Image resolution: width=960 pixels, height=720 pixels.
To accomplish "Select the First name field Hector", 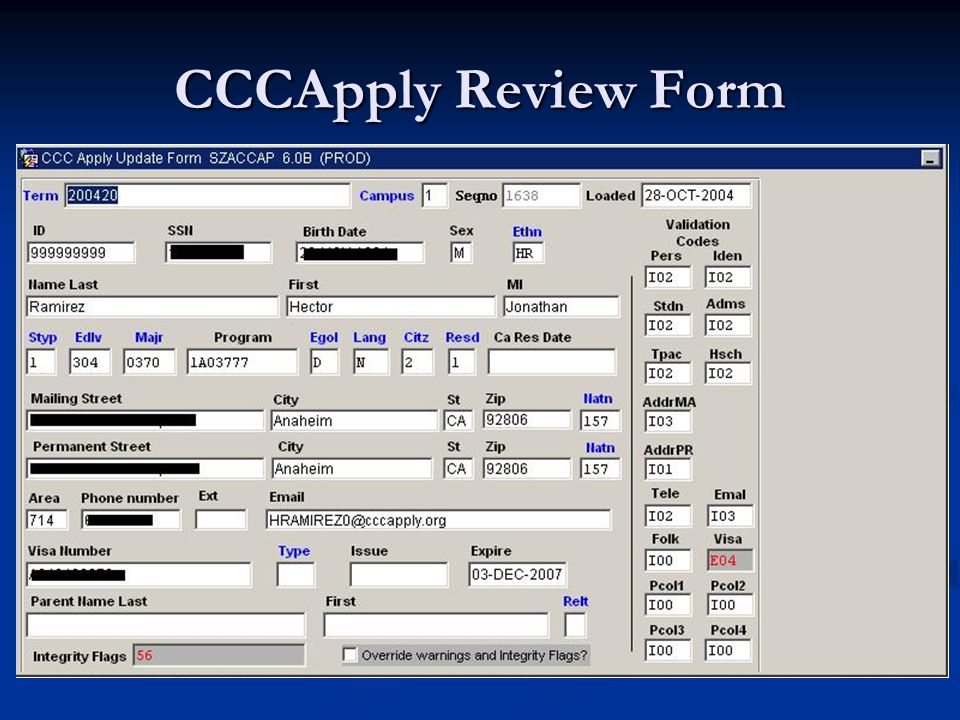I will tap(391, 307).
